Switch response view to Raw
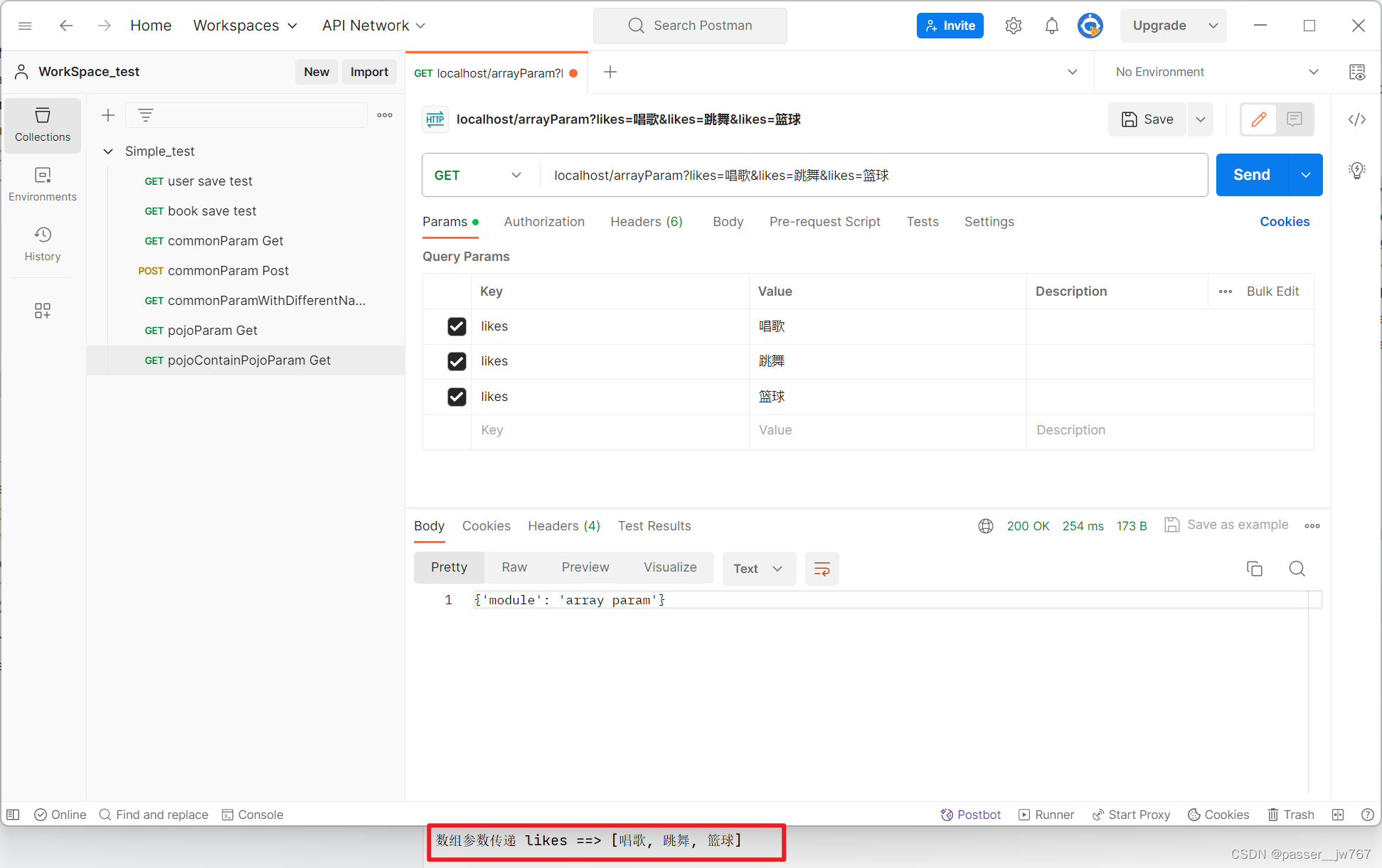1382x868 pixels. click(x=514, y=567)
